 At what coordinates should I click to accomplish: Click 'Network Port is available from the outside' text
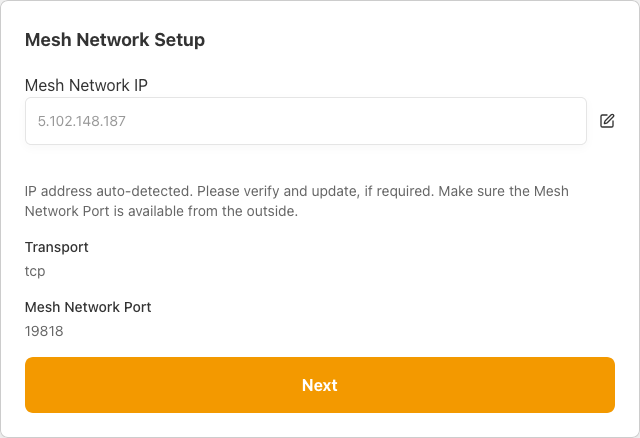coord(161,211)
